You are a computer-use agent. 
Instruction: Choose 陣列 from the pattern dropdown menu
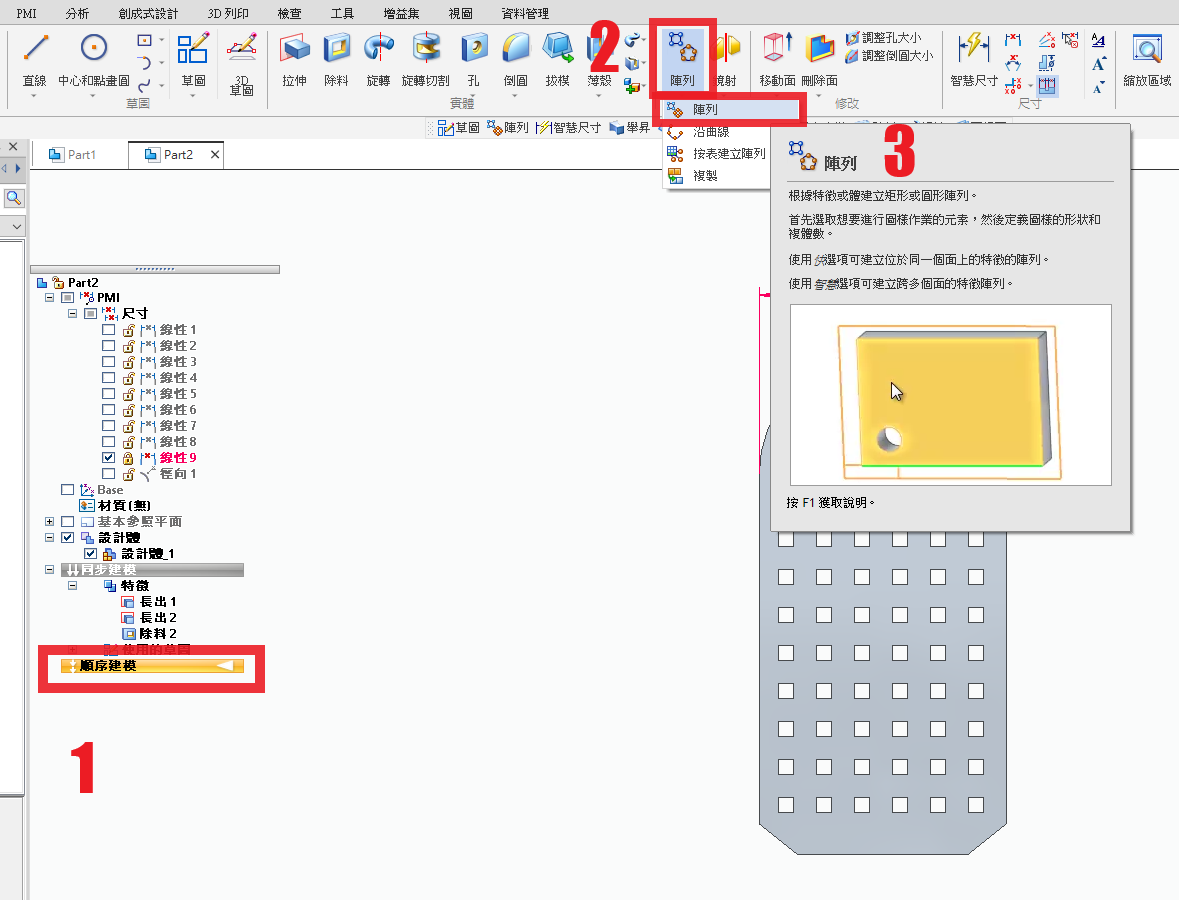[x=728, y=110]
